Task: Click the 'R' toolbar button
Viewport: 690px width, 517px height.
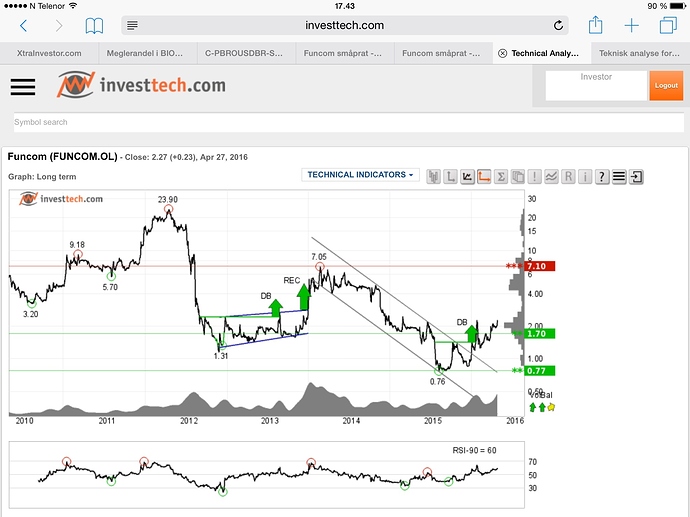Action: [x=568, y=177]
